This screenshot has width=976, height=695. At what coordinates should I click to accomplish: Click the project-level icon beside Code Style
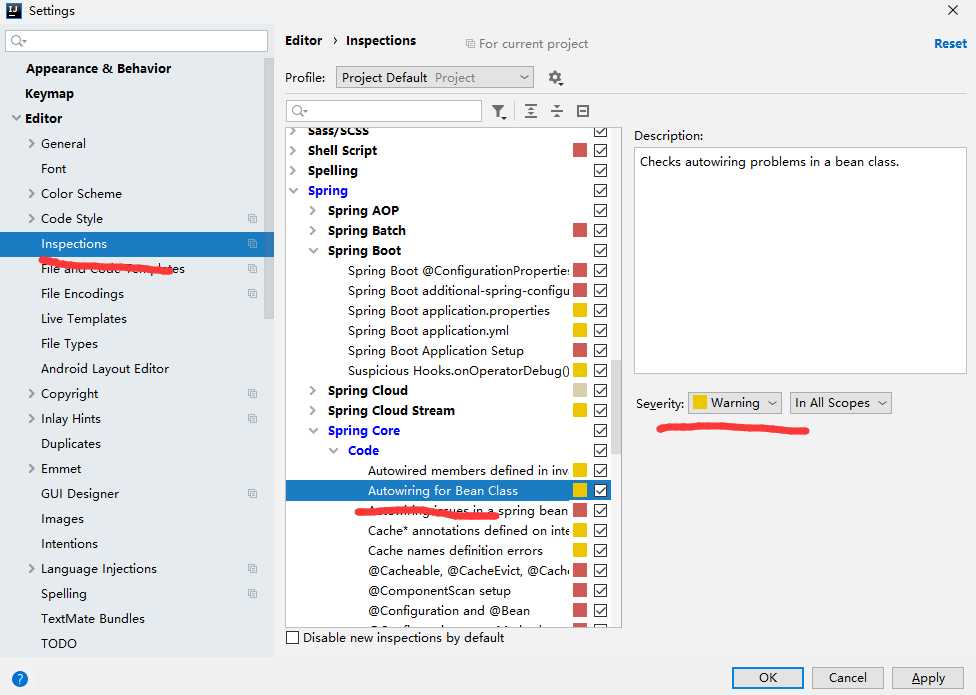coord(252,218)
